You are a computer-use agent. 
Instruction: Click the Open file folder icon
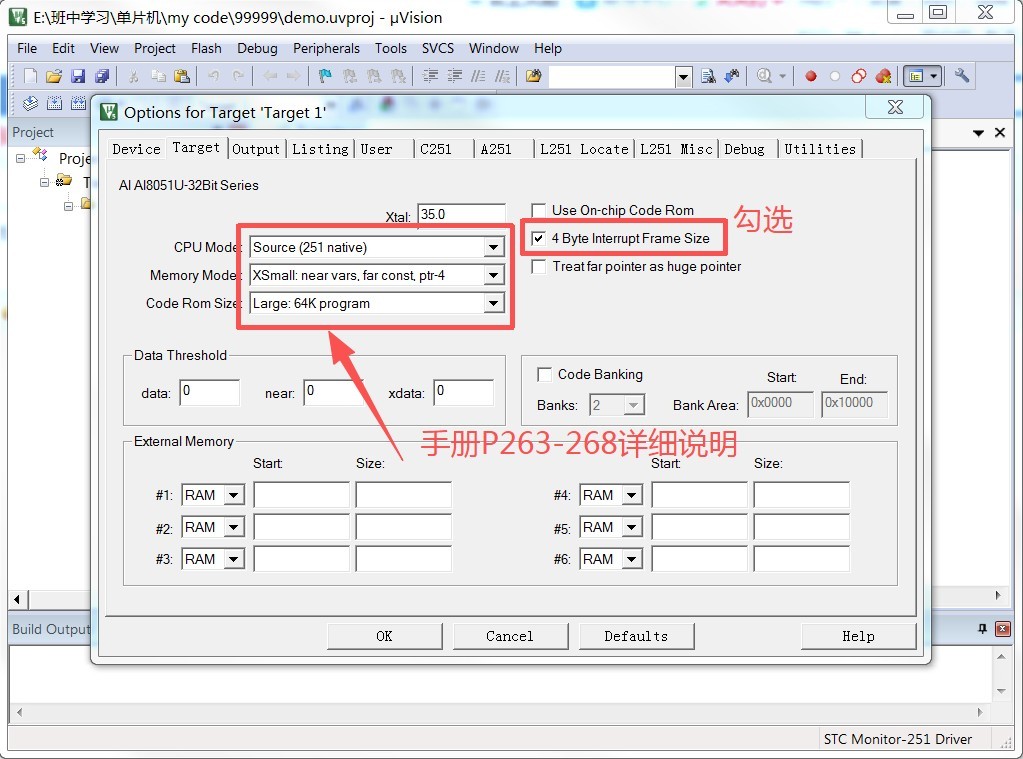click(54, 76)
